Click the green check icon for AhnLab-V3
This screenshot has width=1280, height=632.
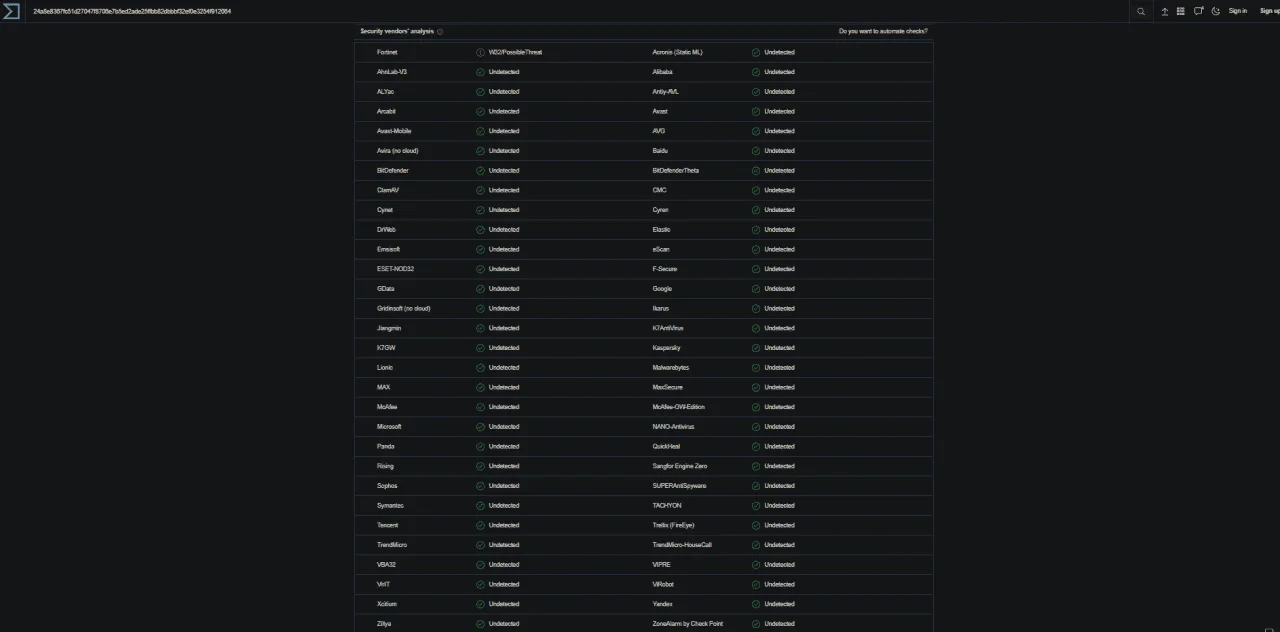point(480,72)
